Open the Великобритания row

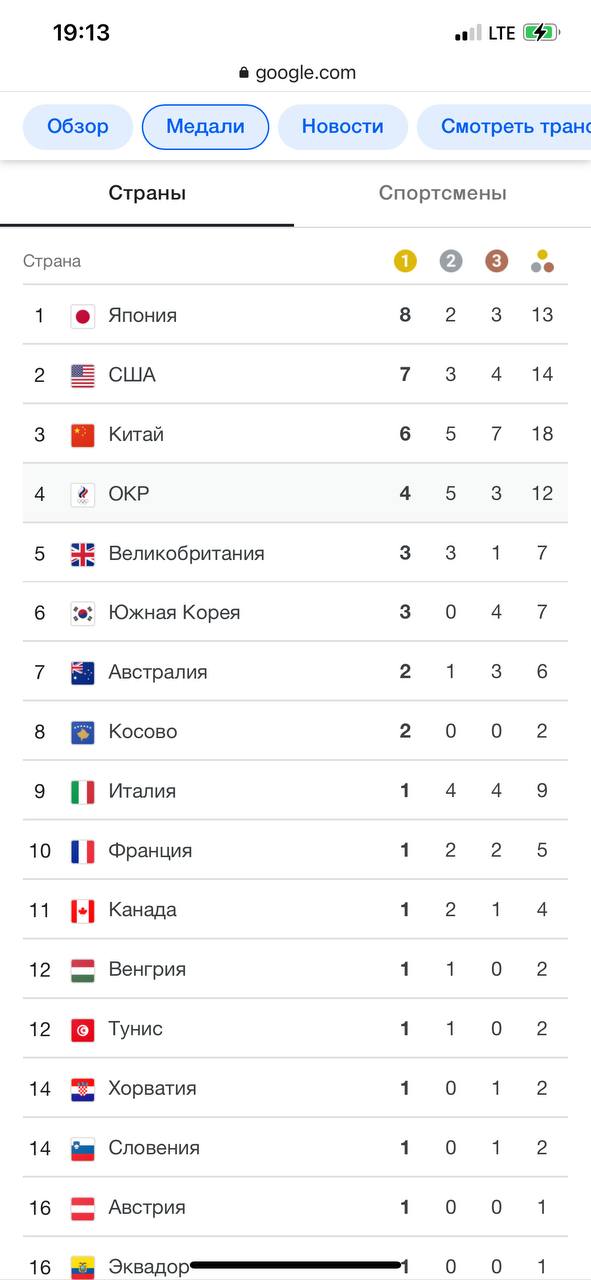coord(295,553)
